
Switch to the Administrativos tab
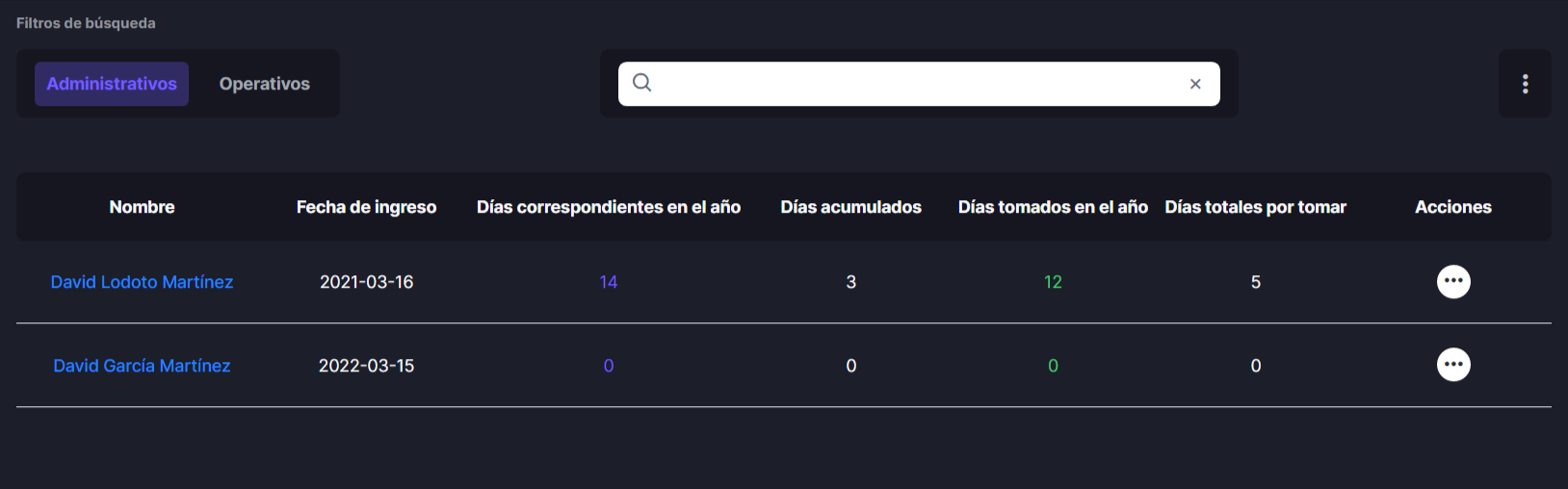click(x=112, y=84)
